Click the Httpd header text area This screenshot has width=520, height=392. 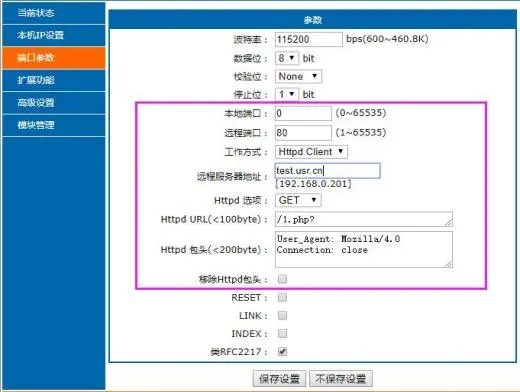(364, 250)
